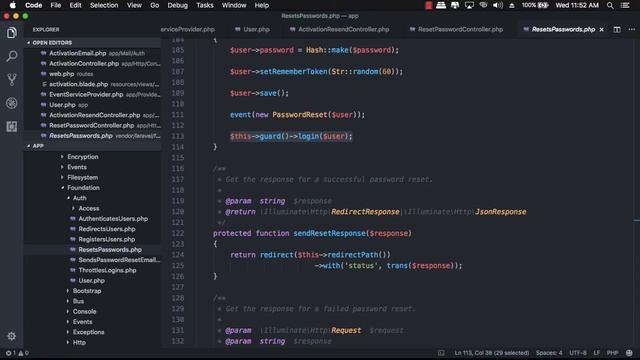Collapse the Foundation folder
This screenshot has height=360, width=640.
(83, 188)
